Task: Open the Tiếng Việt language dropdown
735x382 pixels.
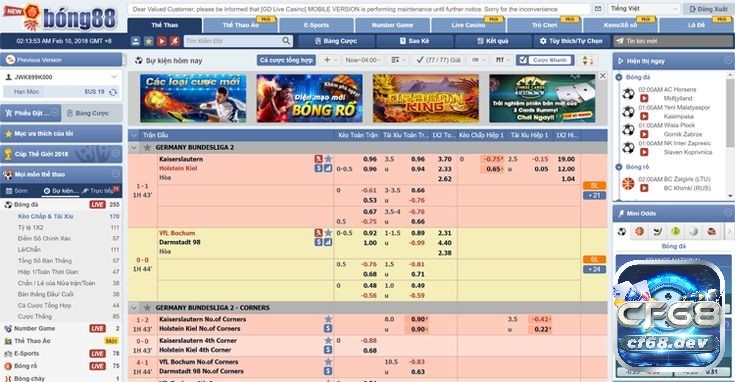Action: (x=644, y=9)
